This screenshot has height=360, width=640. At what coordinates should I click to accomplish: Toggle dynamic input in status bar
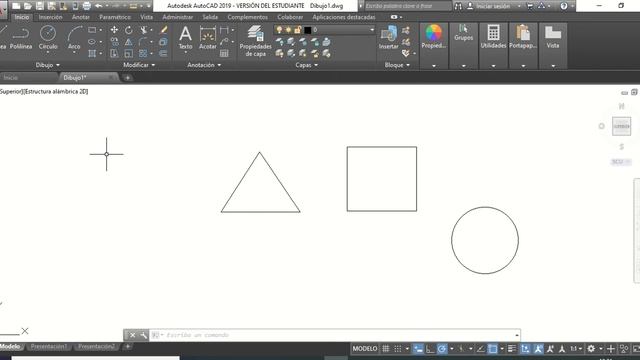(418, 349)
